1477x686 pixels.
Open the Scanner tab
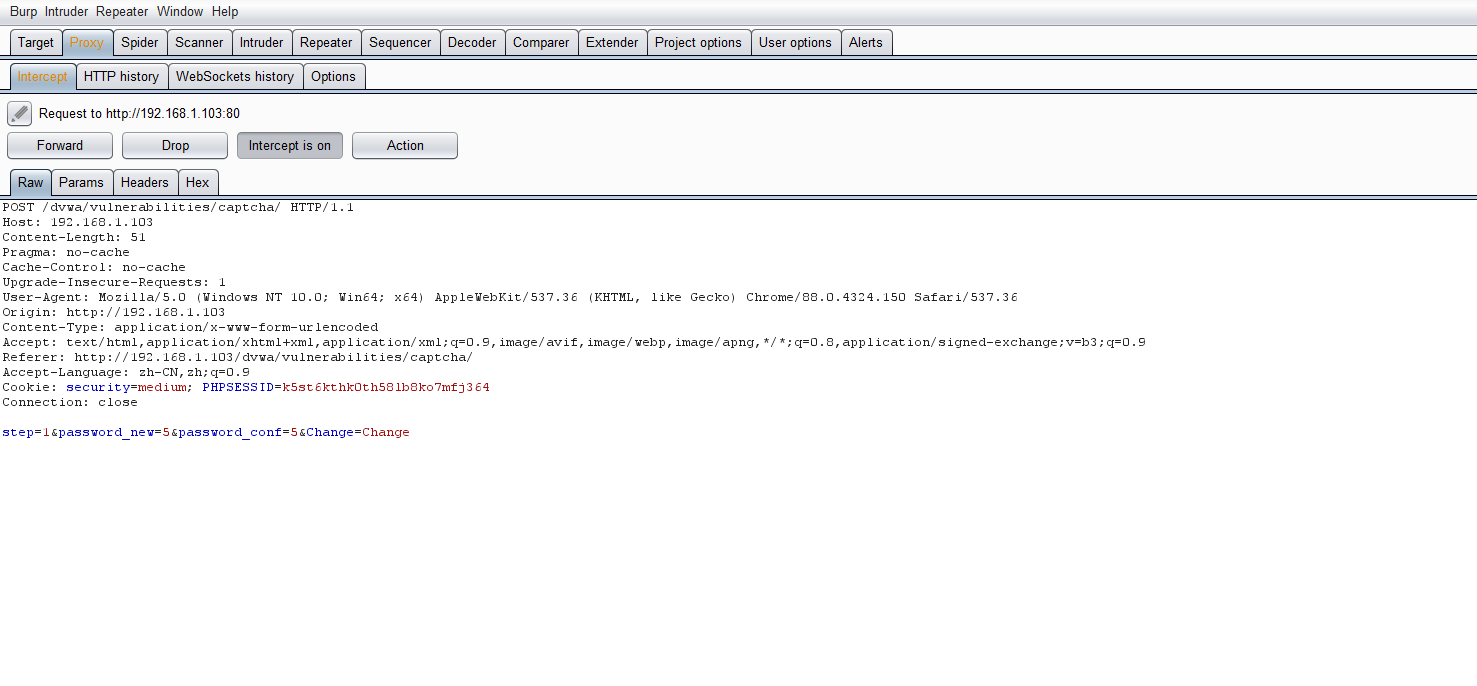click(199, 42)
